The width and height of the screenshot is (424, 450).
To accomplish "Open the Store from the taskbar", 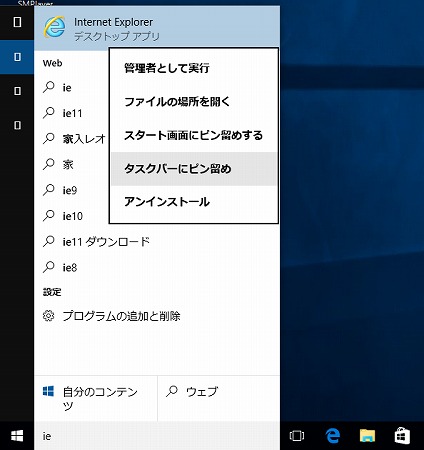I will (x=402, y=436).
